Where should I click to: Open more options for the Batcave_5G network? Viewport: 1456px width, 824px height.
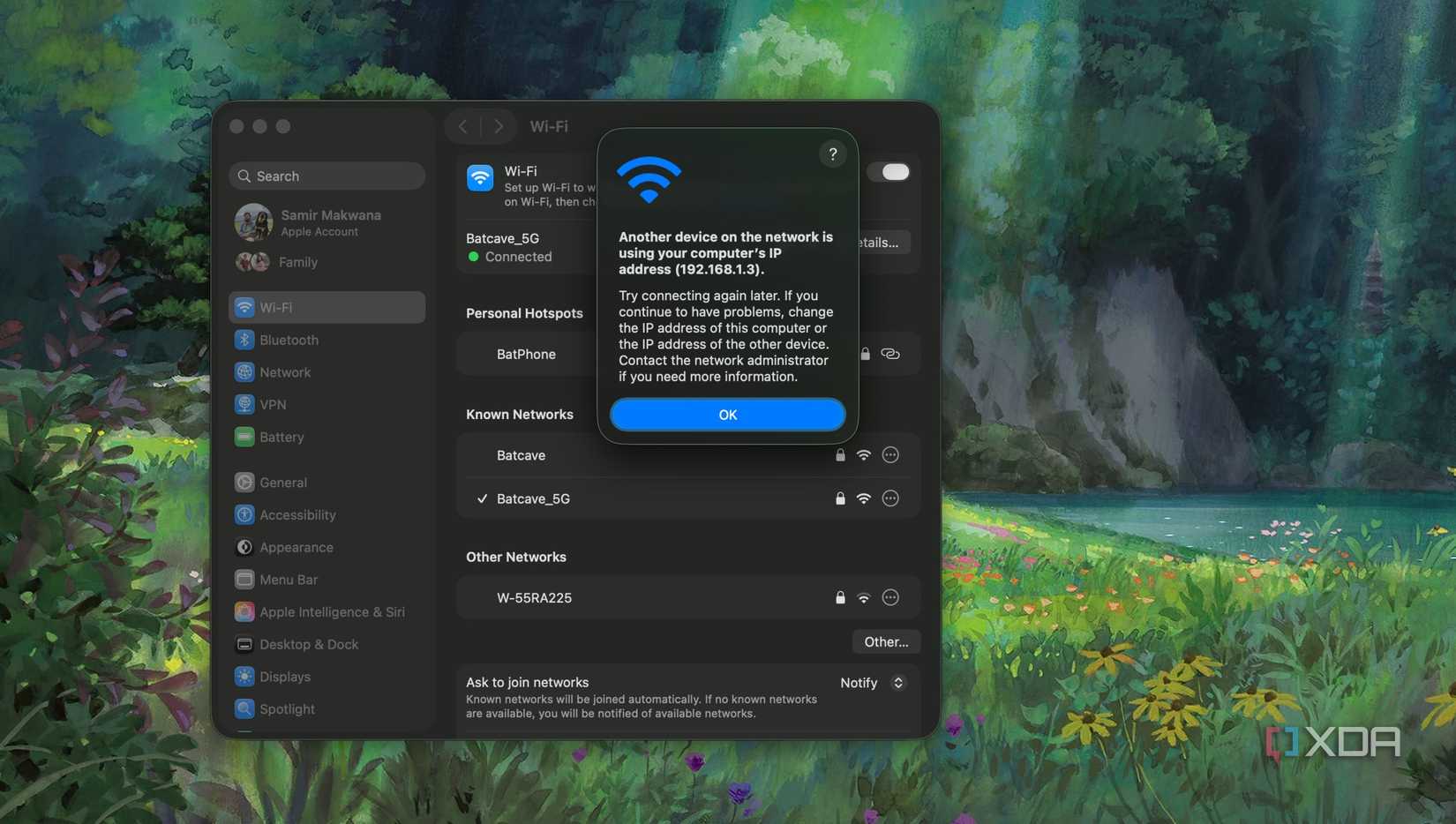tap(889, 498)
